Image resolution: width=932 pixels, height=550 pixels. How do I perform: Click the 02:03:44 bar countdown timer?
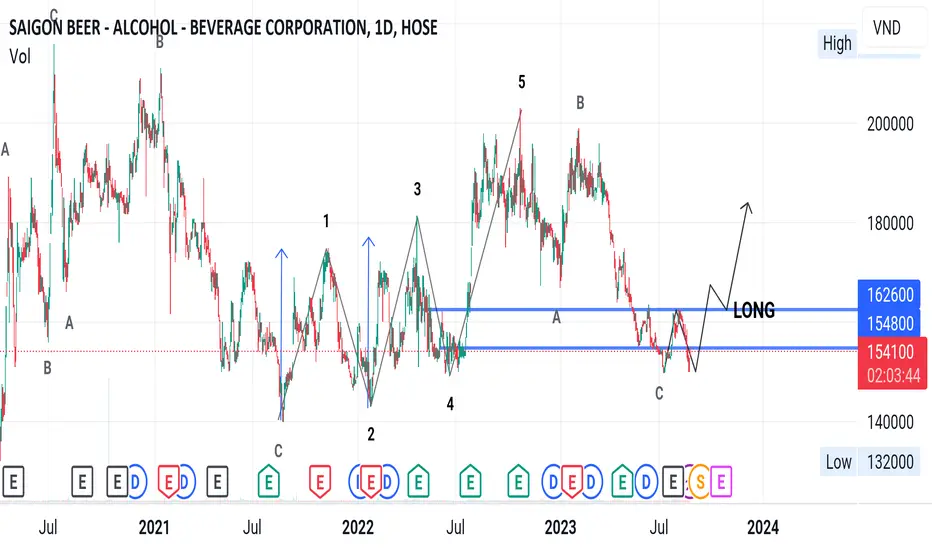(893, 376)
